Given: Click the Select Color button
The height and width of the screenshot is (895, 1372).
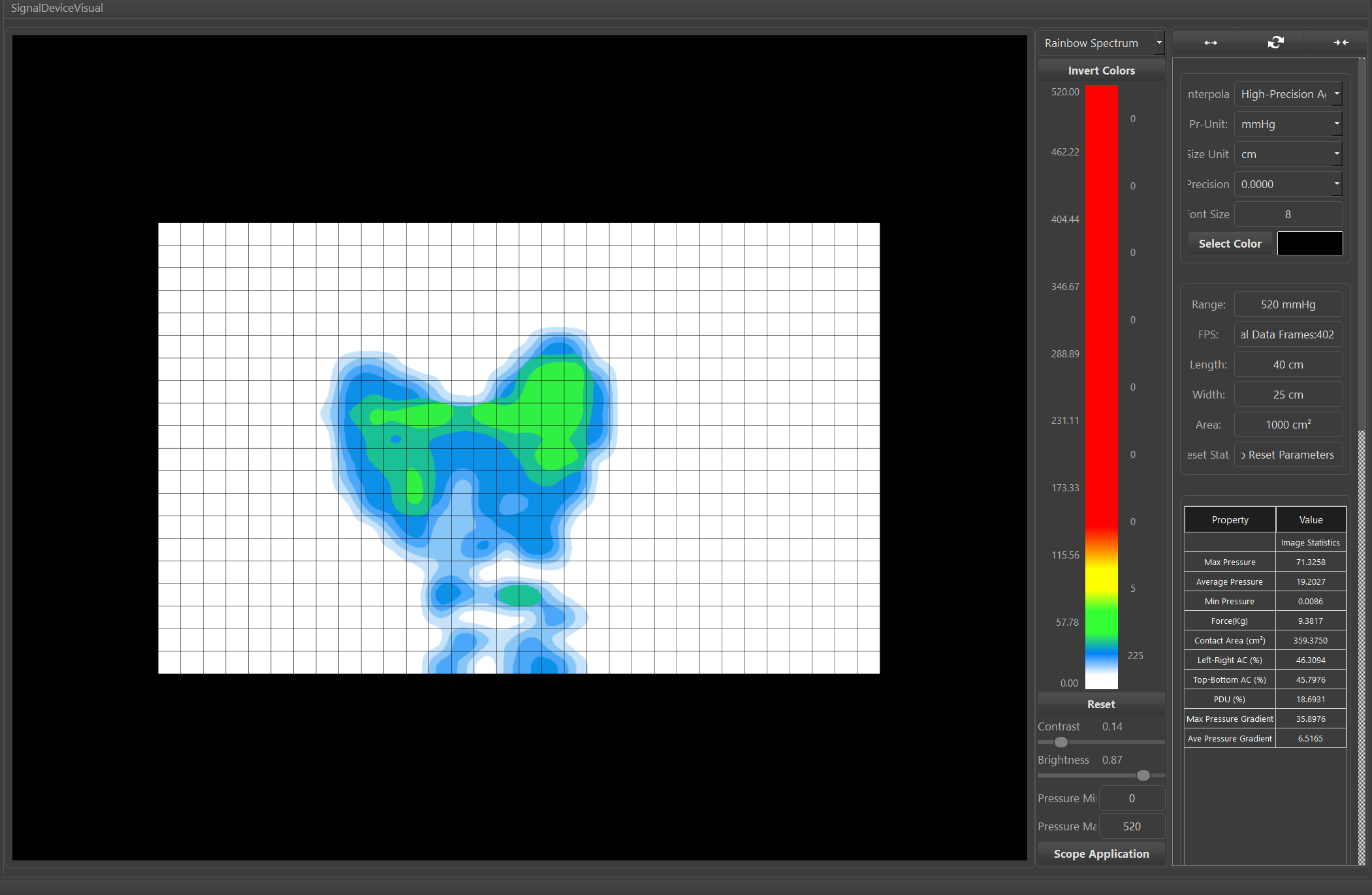Looking at the screenshot, I should (x=1230, y=244).
